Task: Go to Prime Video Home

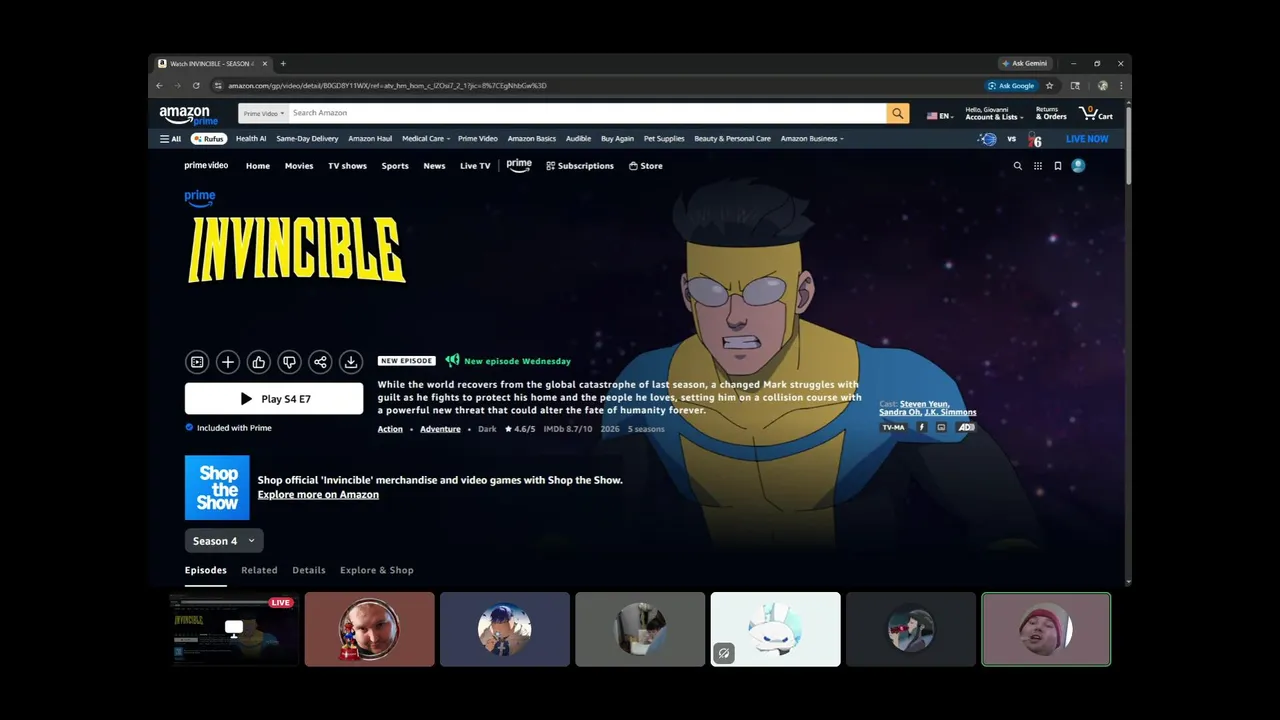Action: [258, 166]
